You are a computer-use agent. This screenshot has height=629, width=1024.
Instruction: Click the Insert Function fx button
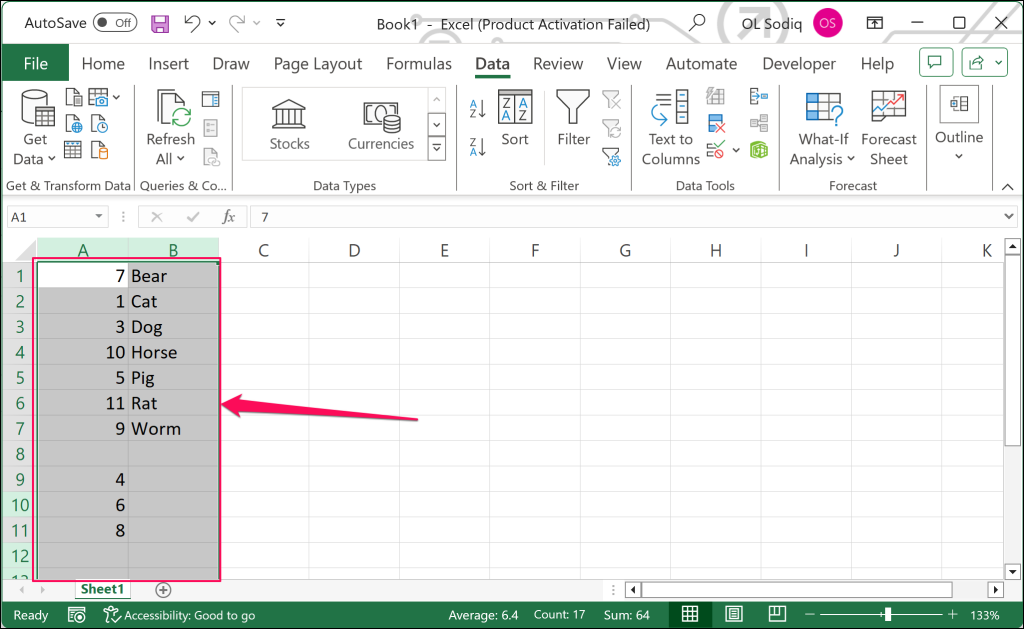[228, 217]
